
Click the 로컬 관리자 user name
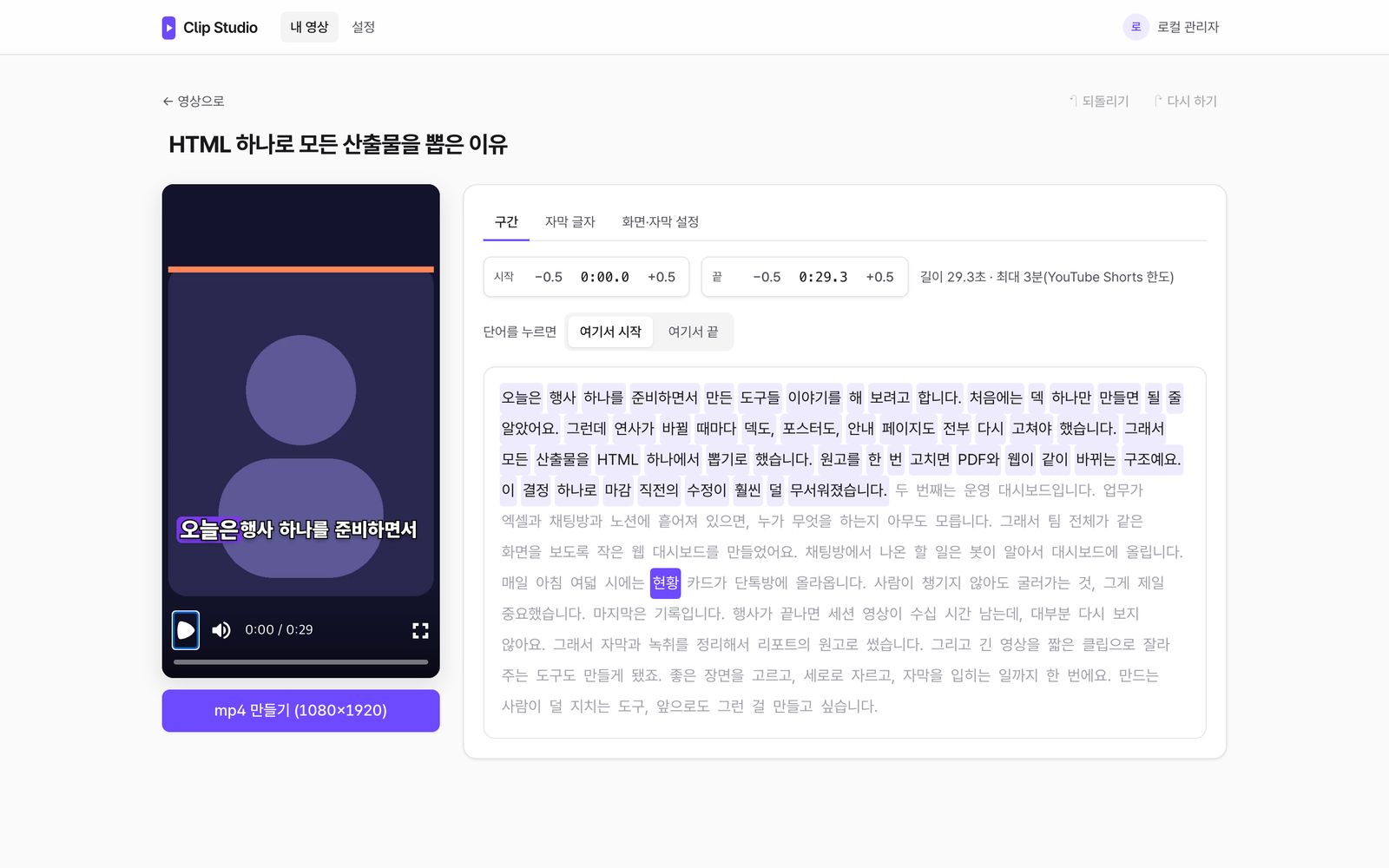click(x=1188, y=27)
